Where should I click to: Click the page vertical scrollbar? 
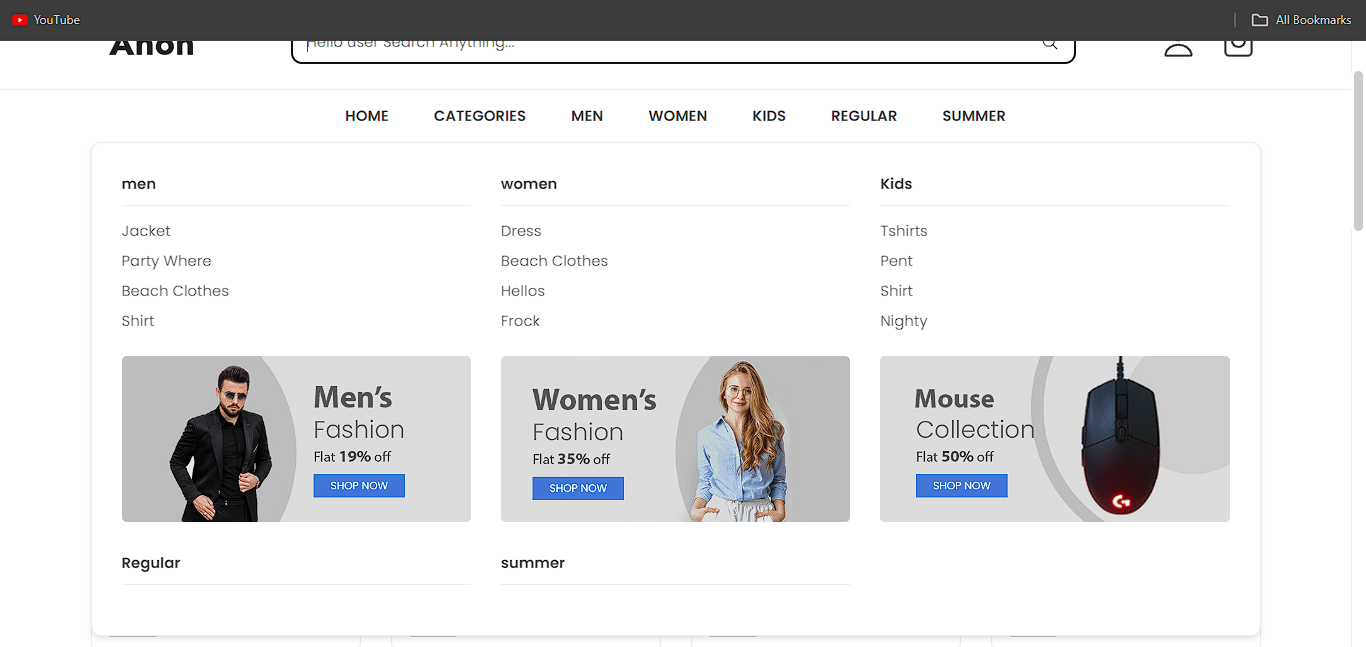point(1359,150)
